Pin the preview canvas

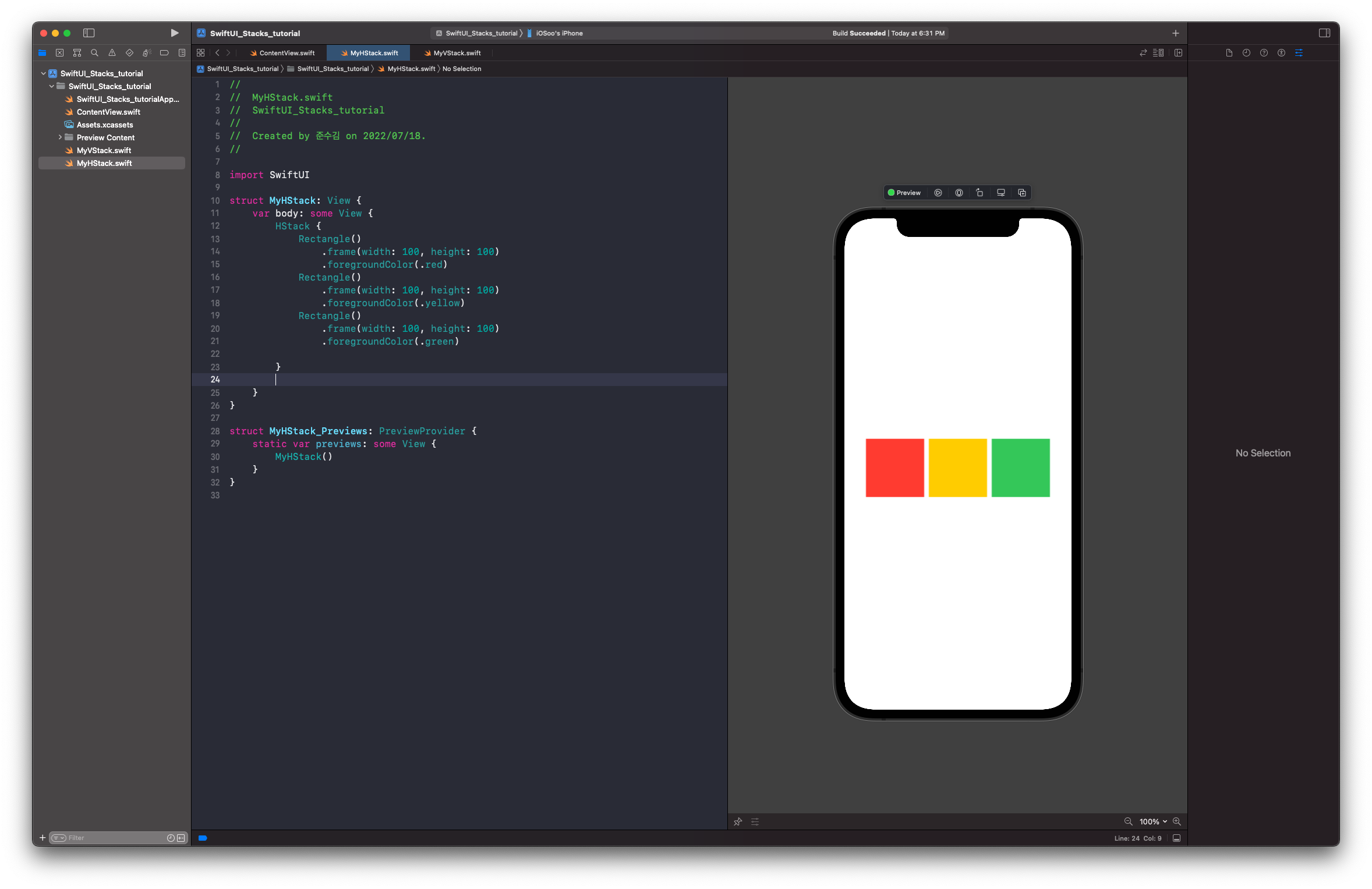click(738, 821)
